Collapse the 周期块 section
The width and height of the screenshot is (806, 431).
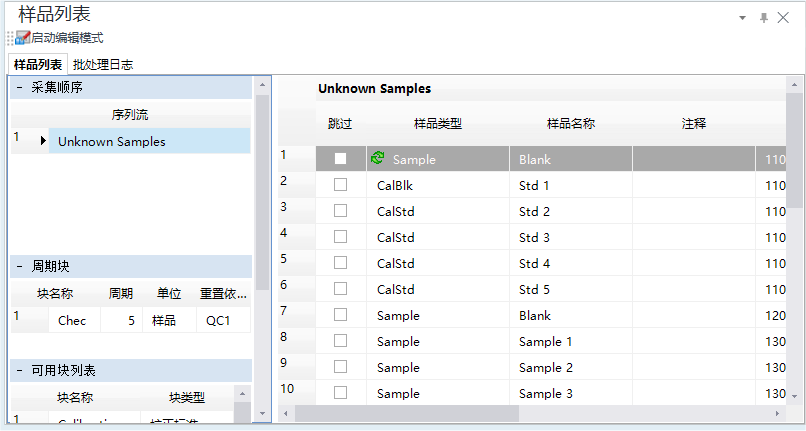pyautogui.click(x=20, y=266)
